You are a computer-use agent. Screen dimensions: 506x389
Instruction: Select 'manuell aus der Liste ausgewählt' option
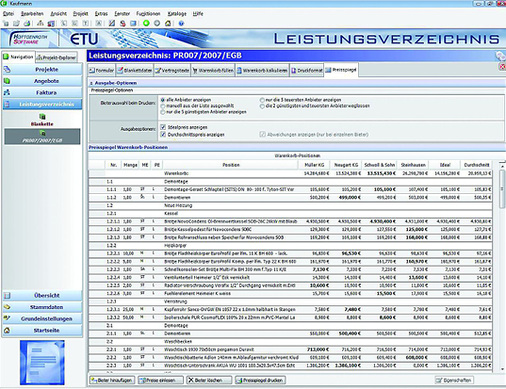pos(163,106)
